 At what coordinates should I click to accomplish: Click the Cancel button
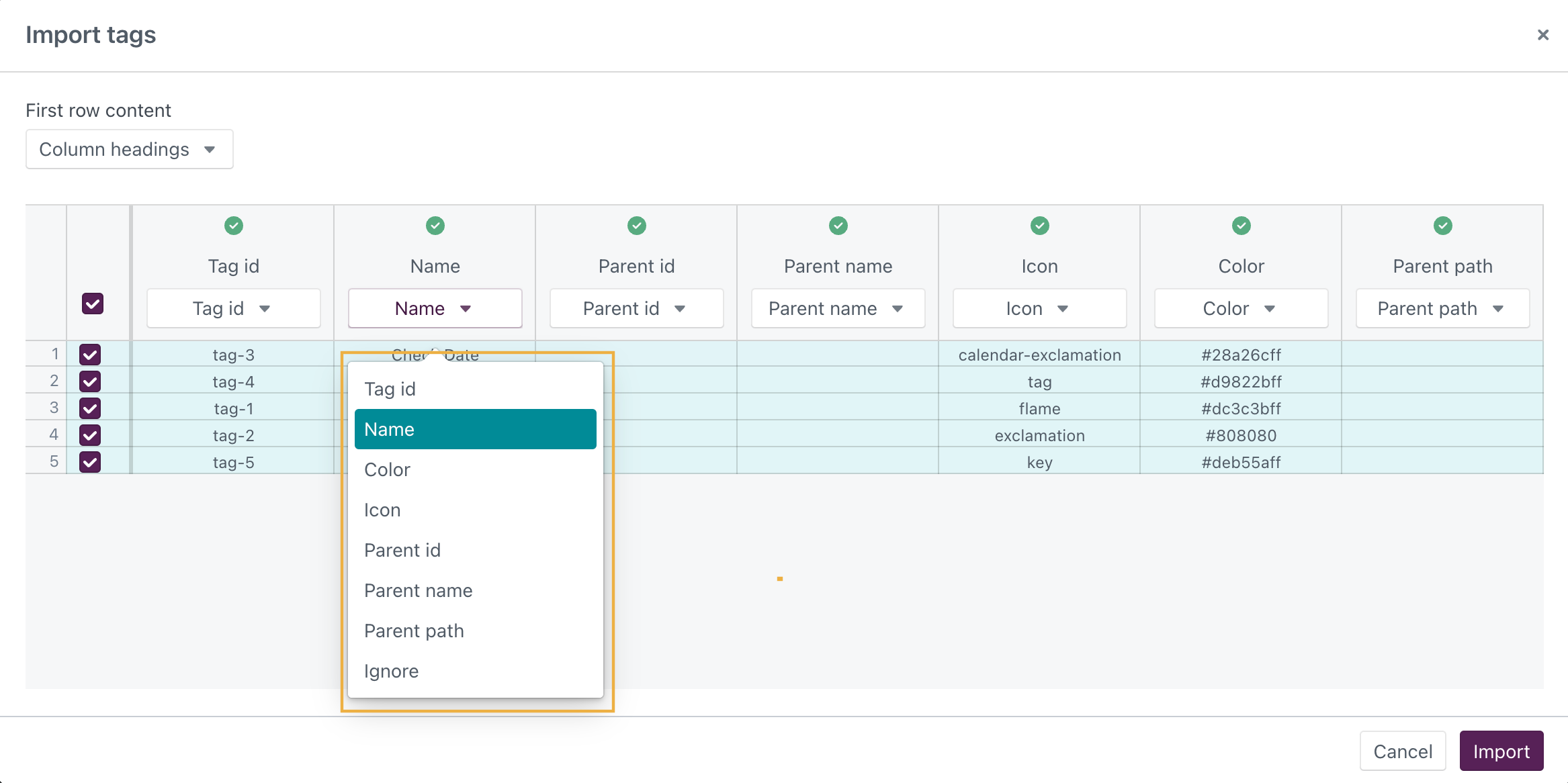point(1402,751)
